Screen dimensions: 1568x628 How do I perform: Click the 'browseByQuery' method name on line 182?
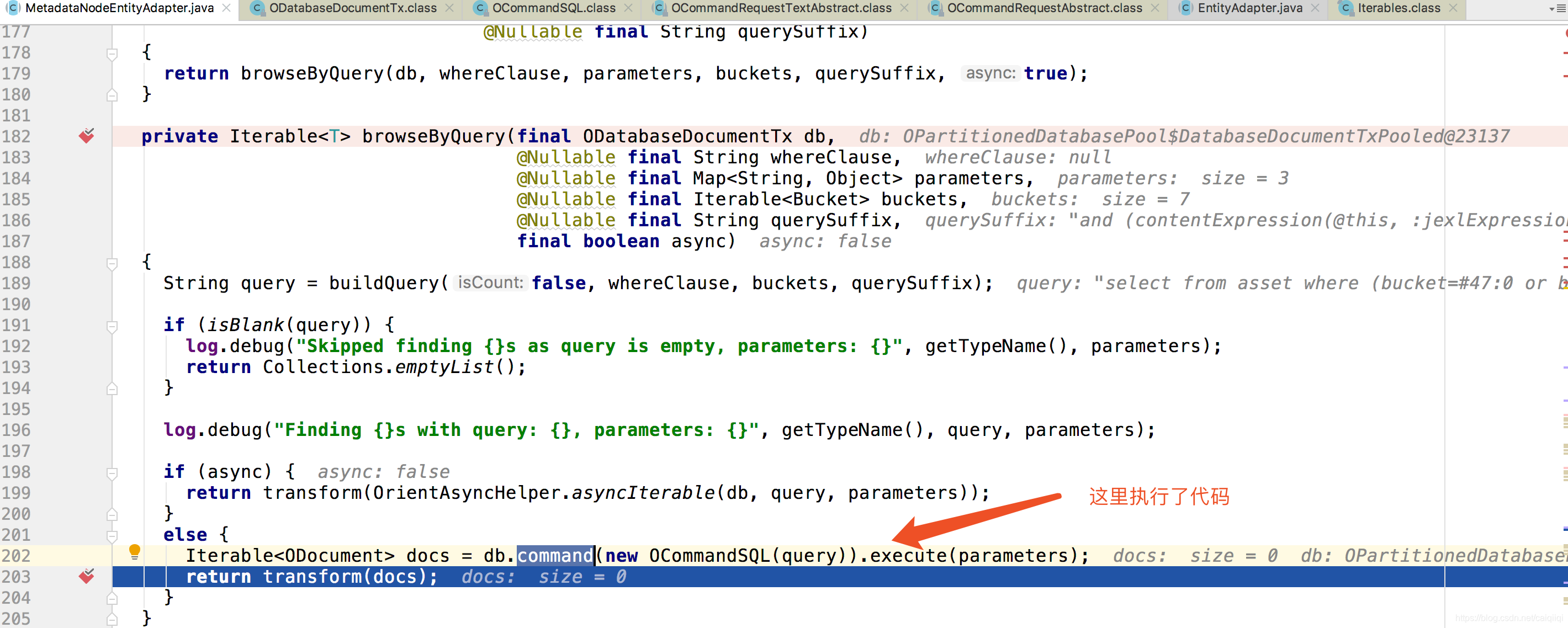click(x=433, y=136)
